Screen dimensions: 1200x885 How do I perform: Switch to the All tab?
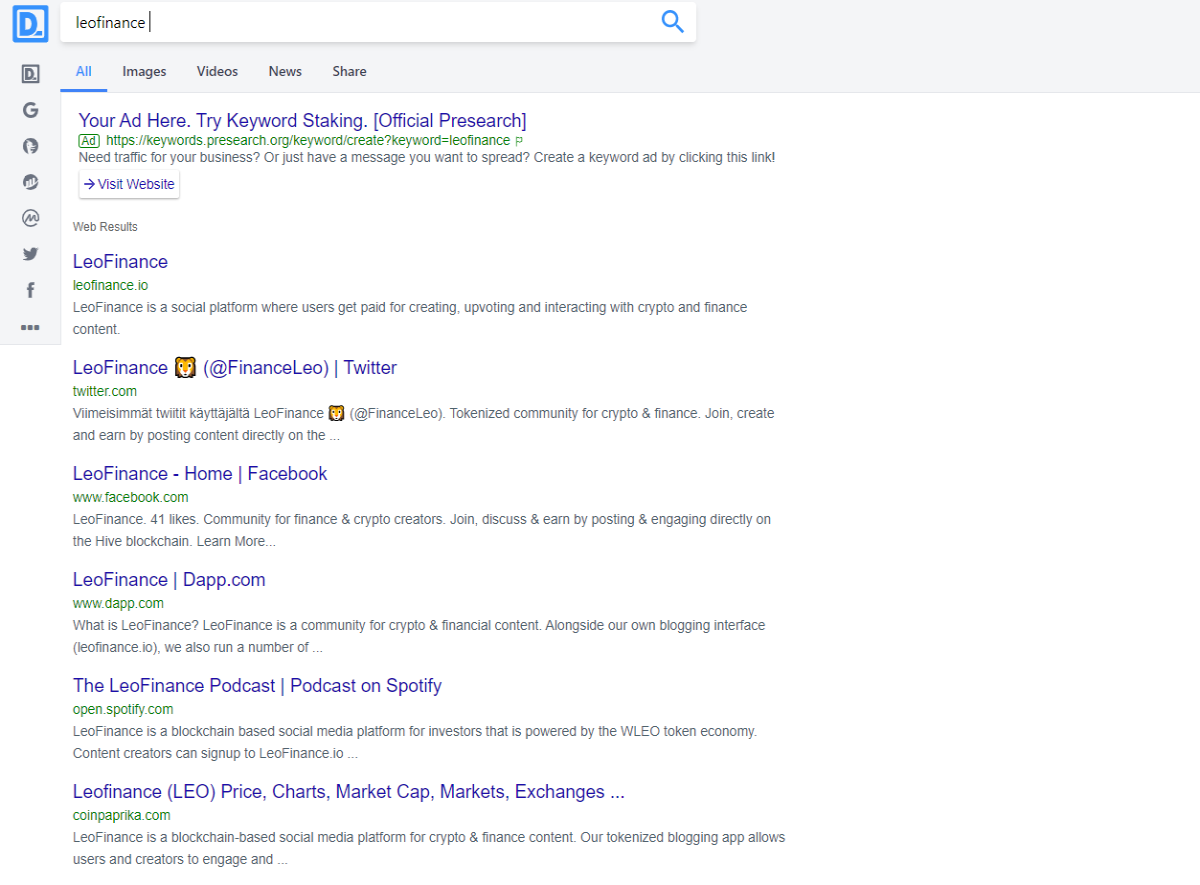tap(84, 71)
